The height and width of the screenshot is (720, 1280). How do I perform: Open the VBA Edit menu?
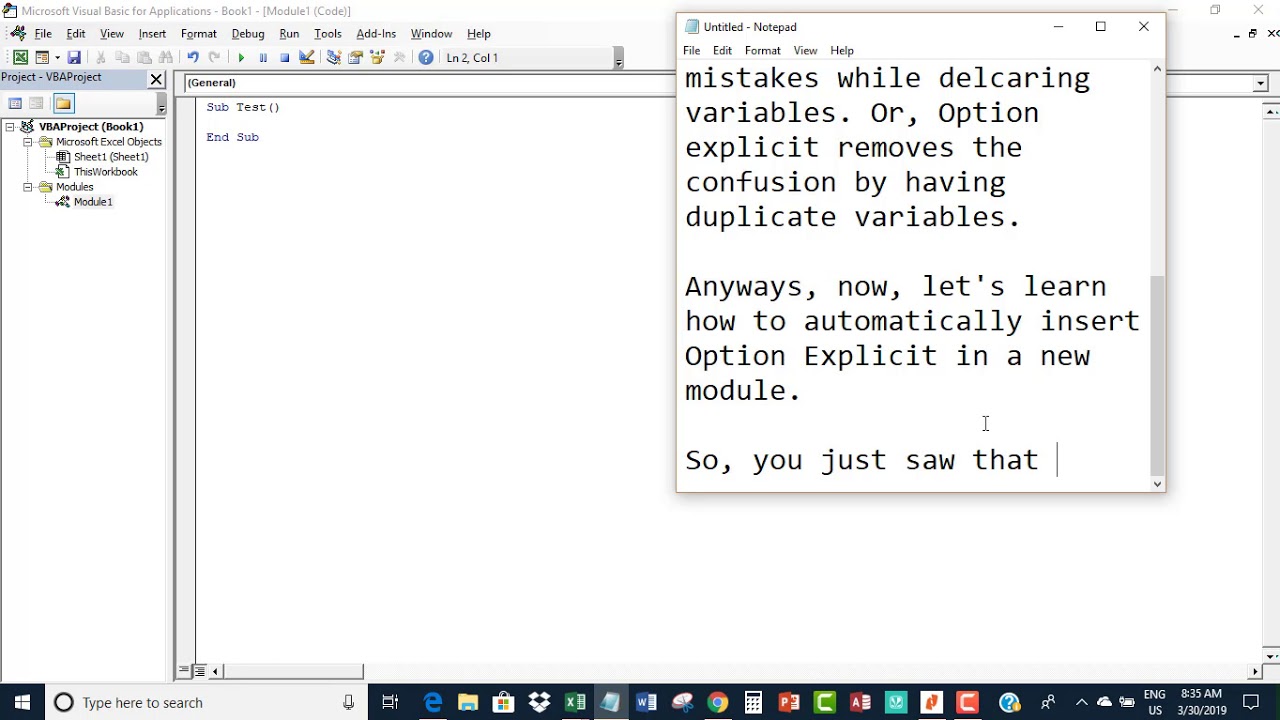point(76,34)
